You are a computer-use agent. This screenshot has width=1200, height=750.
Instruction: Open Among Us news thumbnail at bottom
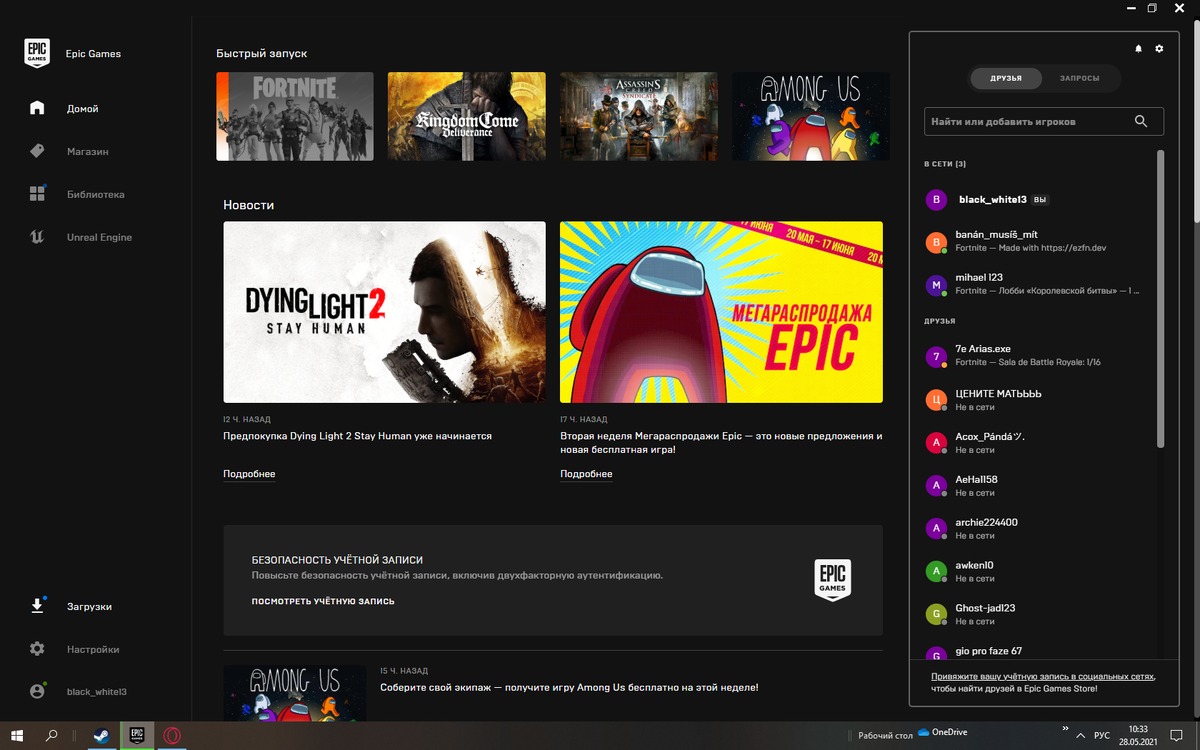294,693
